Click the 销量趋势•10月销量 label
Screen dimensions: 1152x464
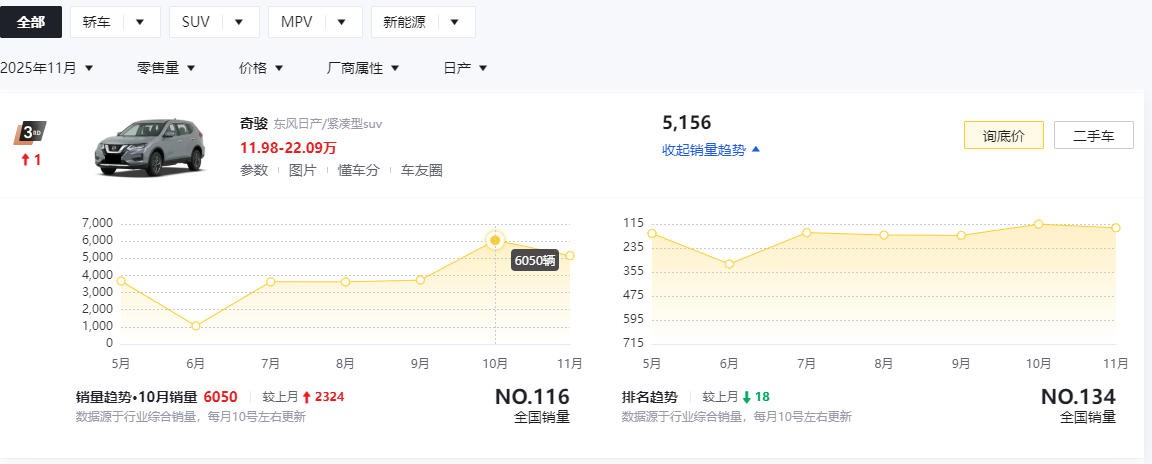pyautogui.click(x=137, y=397)
